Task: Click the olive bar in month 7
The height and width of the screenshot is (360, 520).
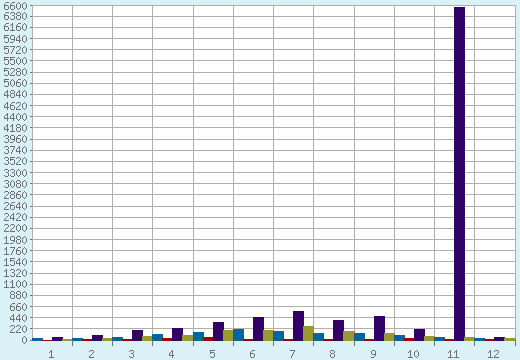Action: click(308, 333)
